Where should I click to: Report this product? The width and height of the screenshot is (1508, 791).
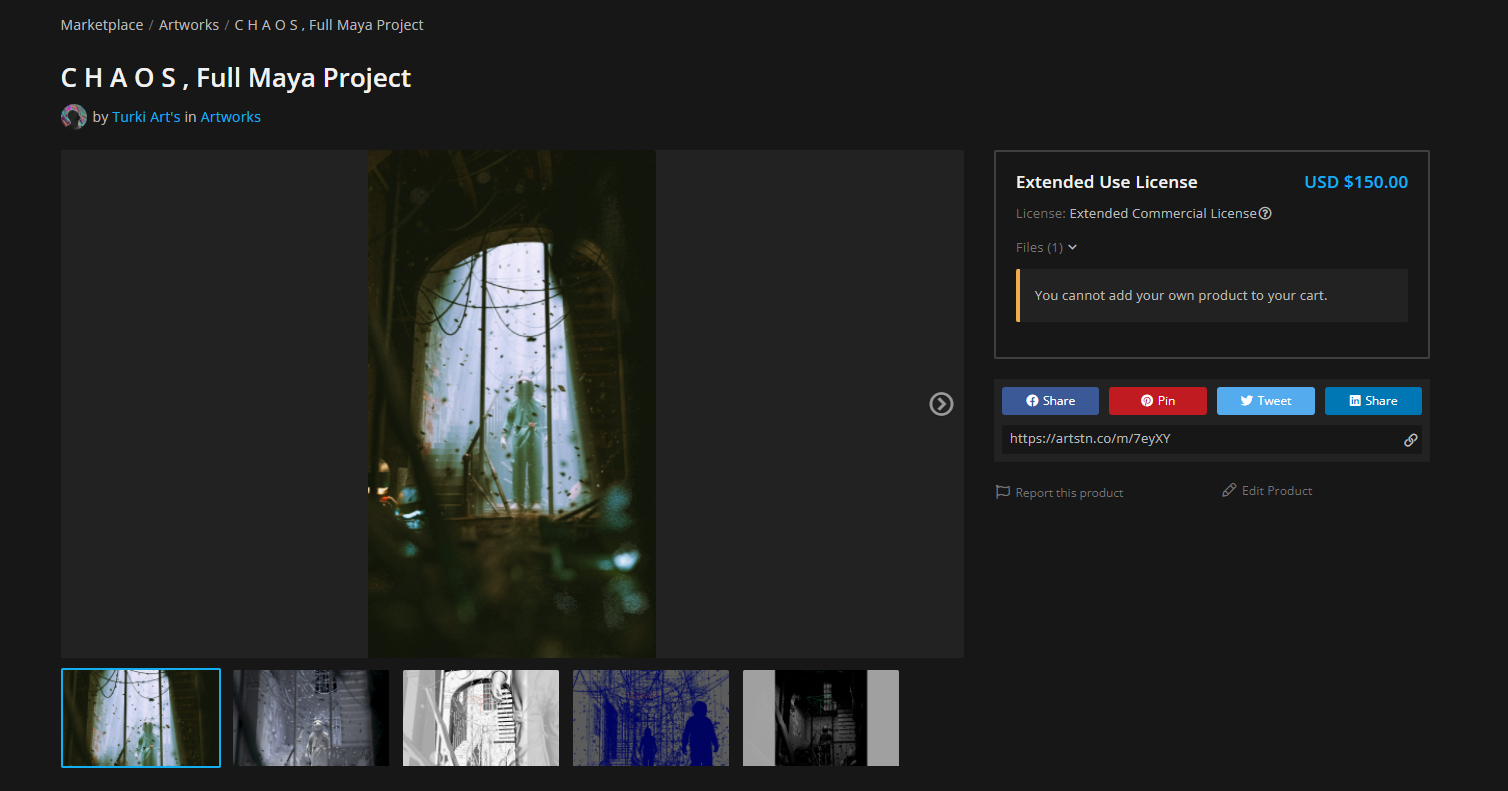(1060, 493)
